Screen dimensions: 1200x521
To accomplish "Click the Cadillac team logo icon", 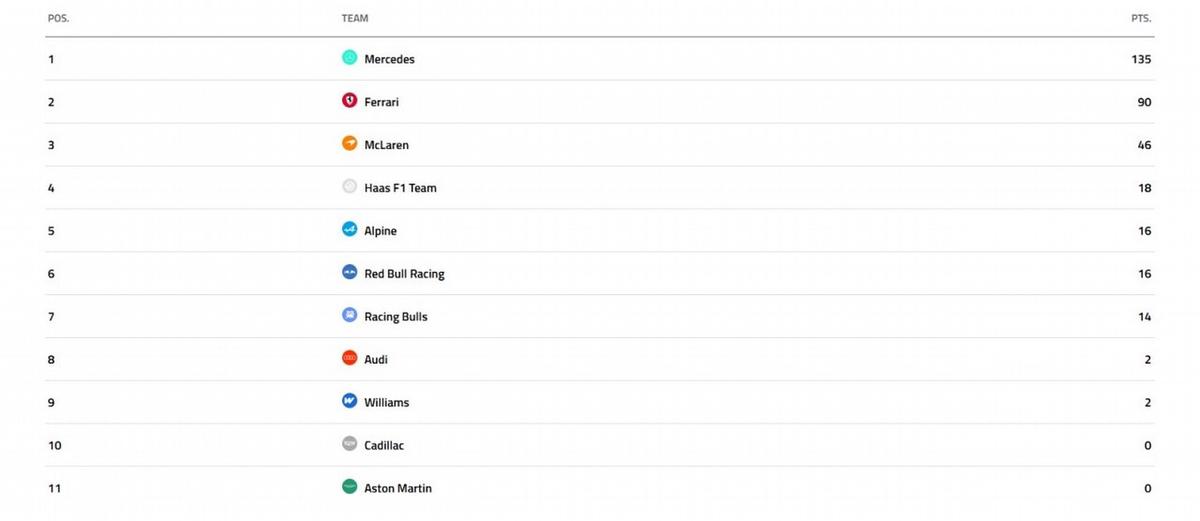I will point(349,445).
